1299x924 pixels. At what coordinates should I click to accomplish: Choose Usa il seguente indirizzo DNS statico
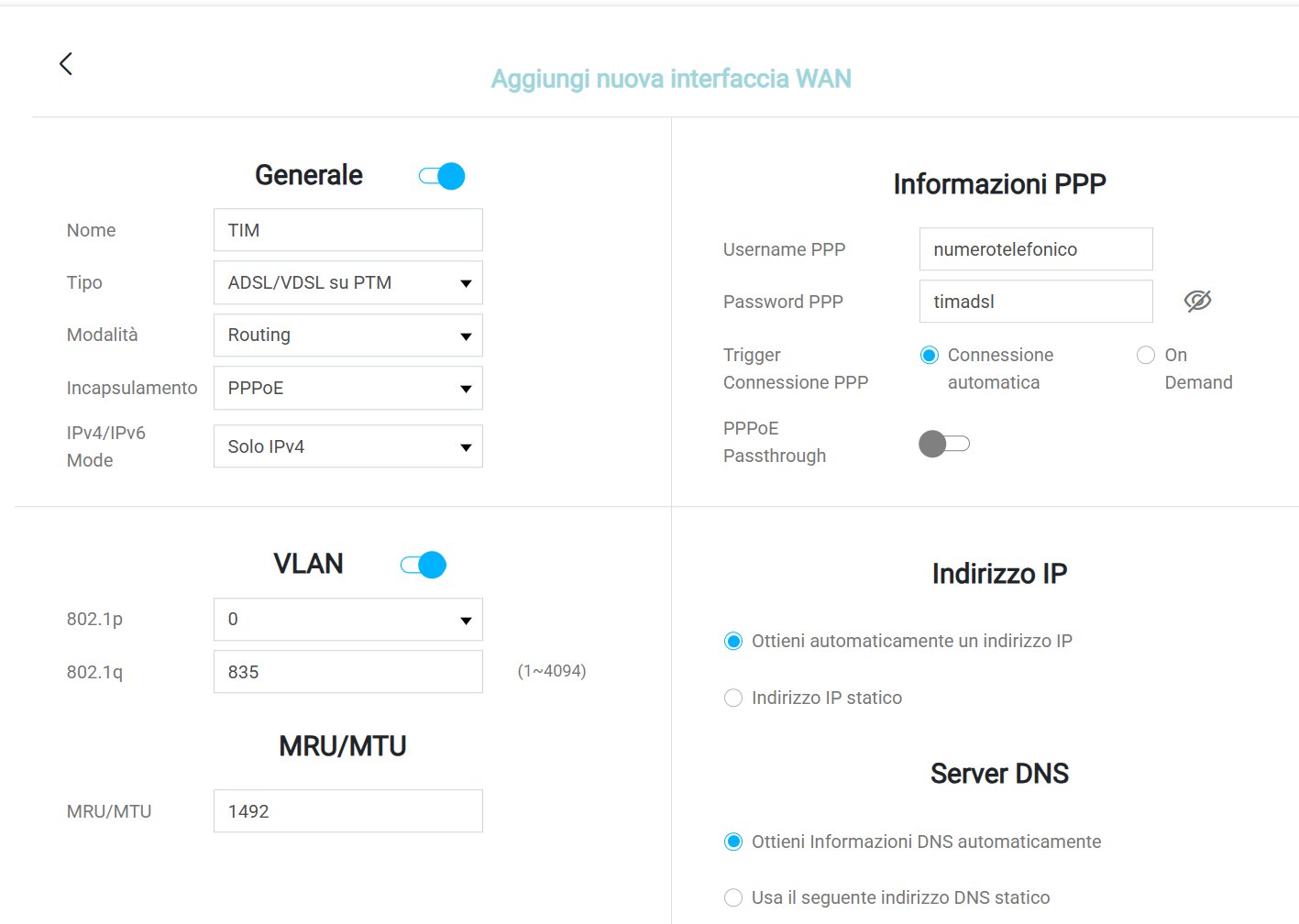click(x=733, y=897)
